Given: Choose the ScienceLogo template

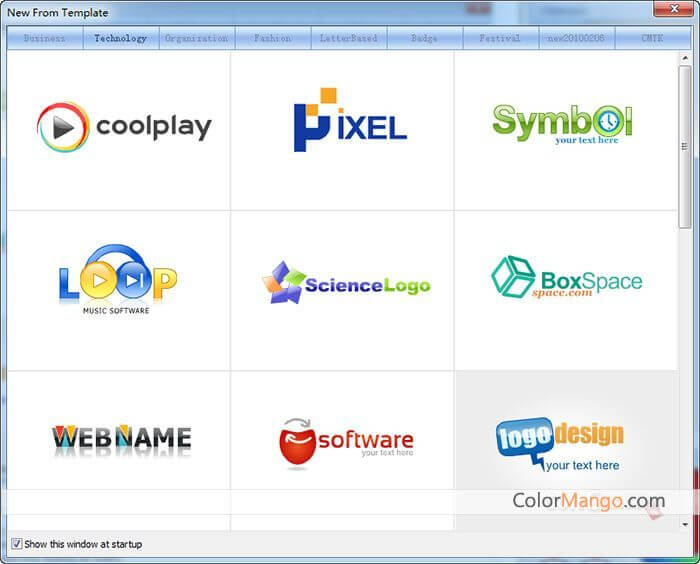Looking at the screenshot, I should click(x=343, y=285).
